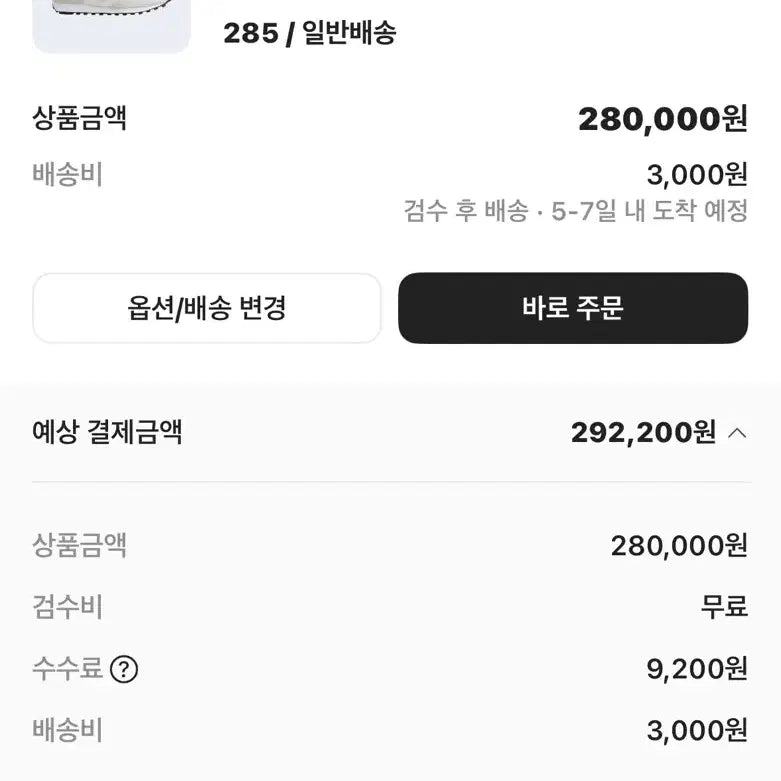The height and width of the screenshot is (781, 781).
Task: Click the question mark icon beside 수수료
Action: click(x=123, y=669)
